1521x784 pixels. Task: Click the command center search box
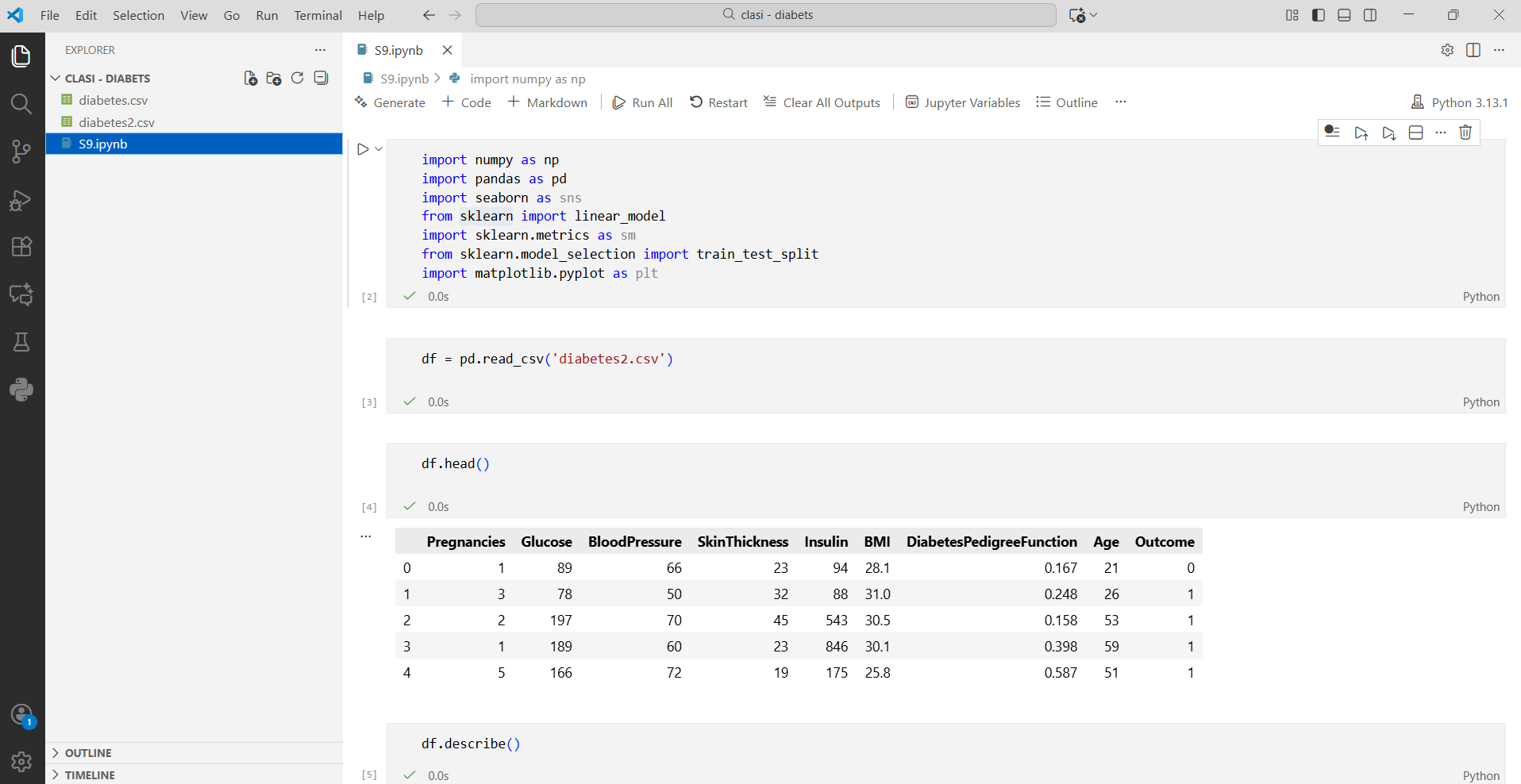point(766,15)
